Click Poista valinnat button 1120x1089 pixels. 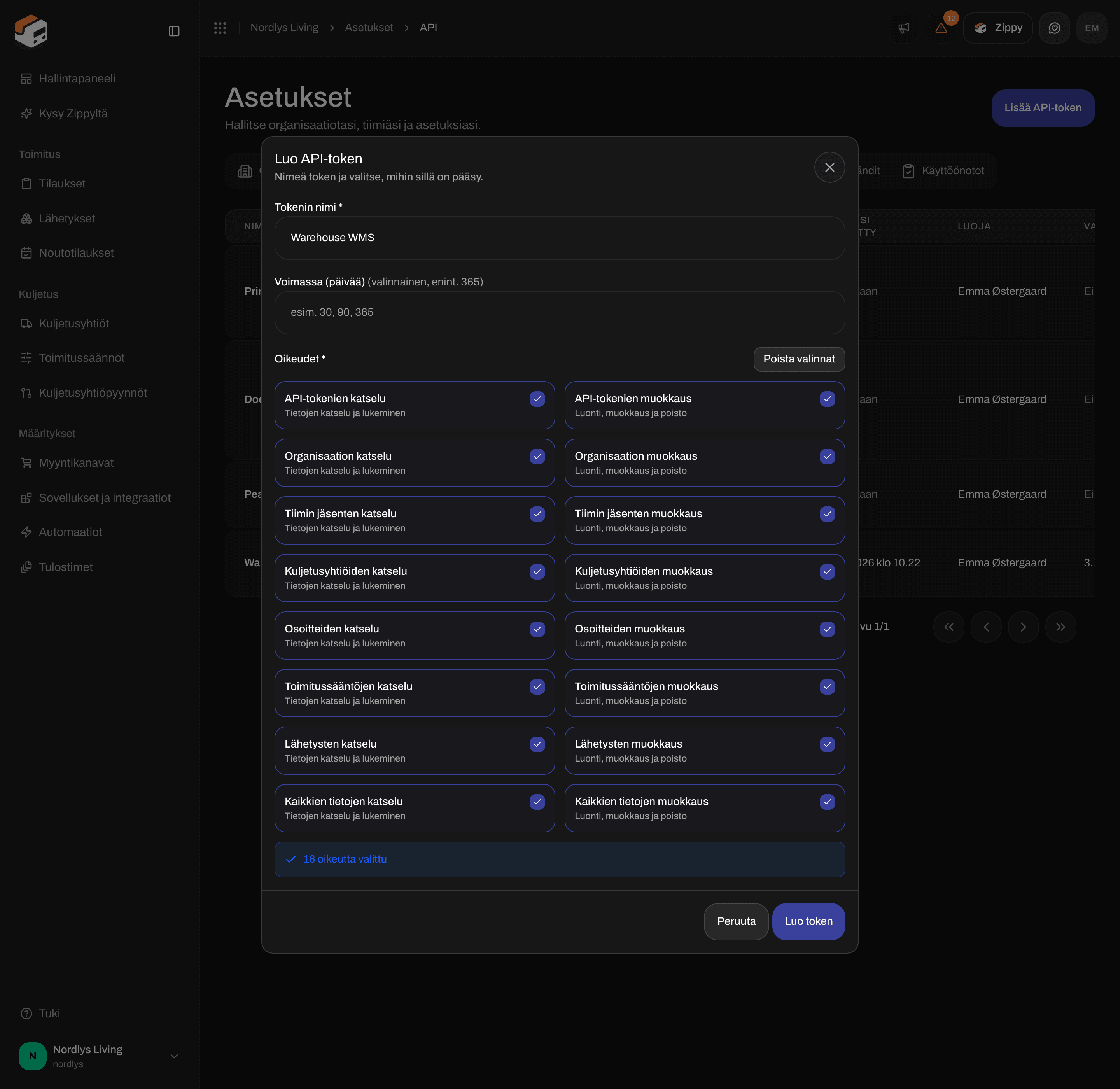tap(799, 359)
